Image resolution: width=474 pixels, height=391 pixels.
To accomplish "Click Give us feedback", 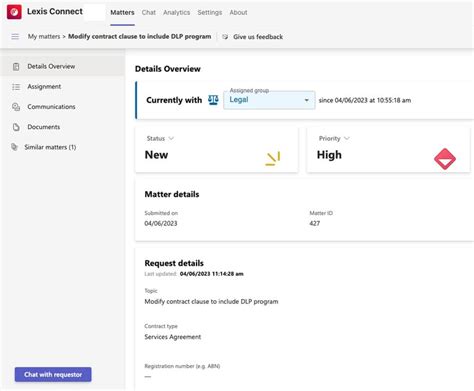I will [x=258, y=37].
